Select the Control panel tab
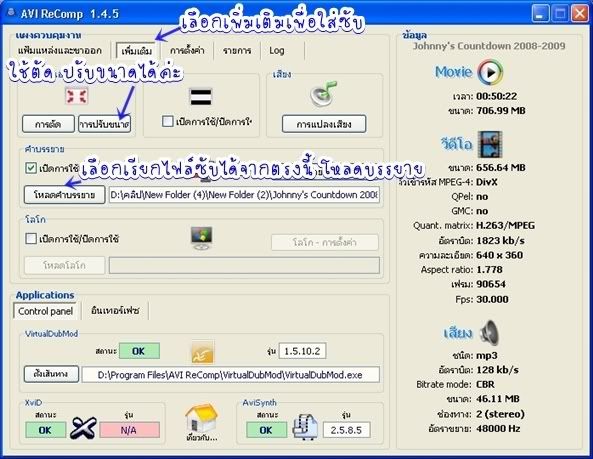Image resolution: width=593 pixels, height=459 pixels. [45, 311]
